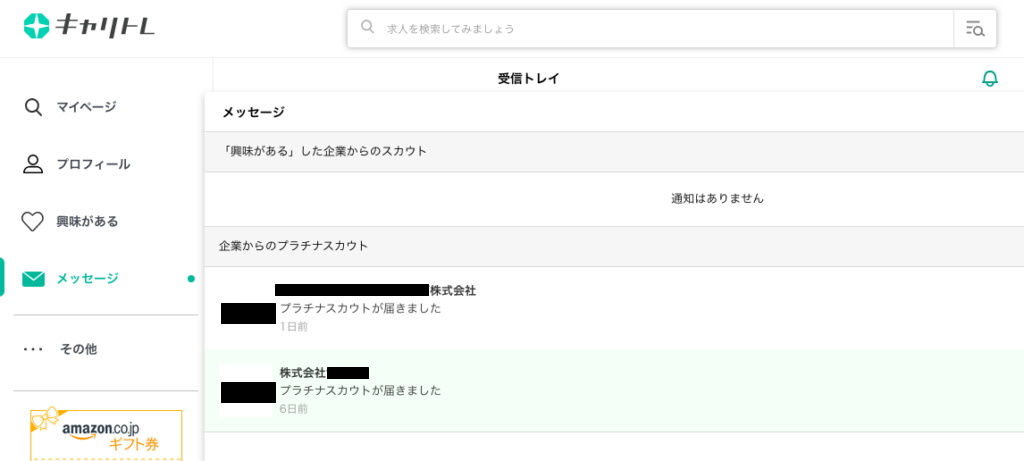Click the メッセージ envelope icon
1024x461 pixels.
(33, 279)
